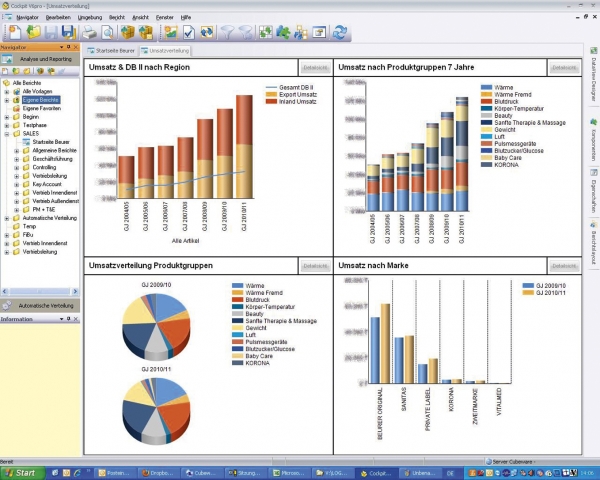Click the print preview magnifier icon
This screenshot has height=480, width=600.
point(107,32)
